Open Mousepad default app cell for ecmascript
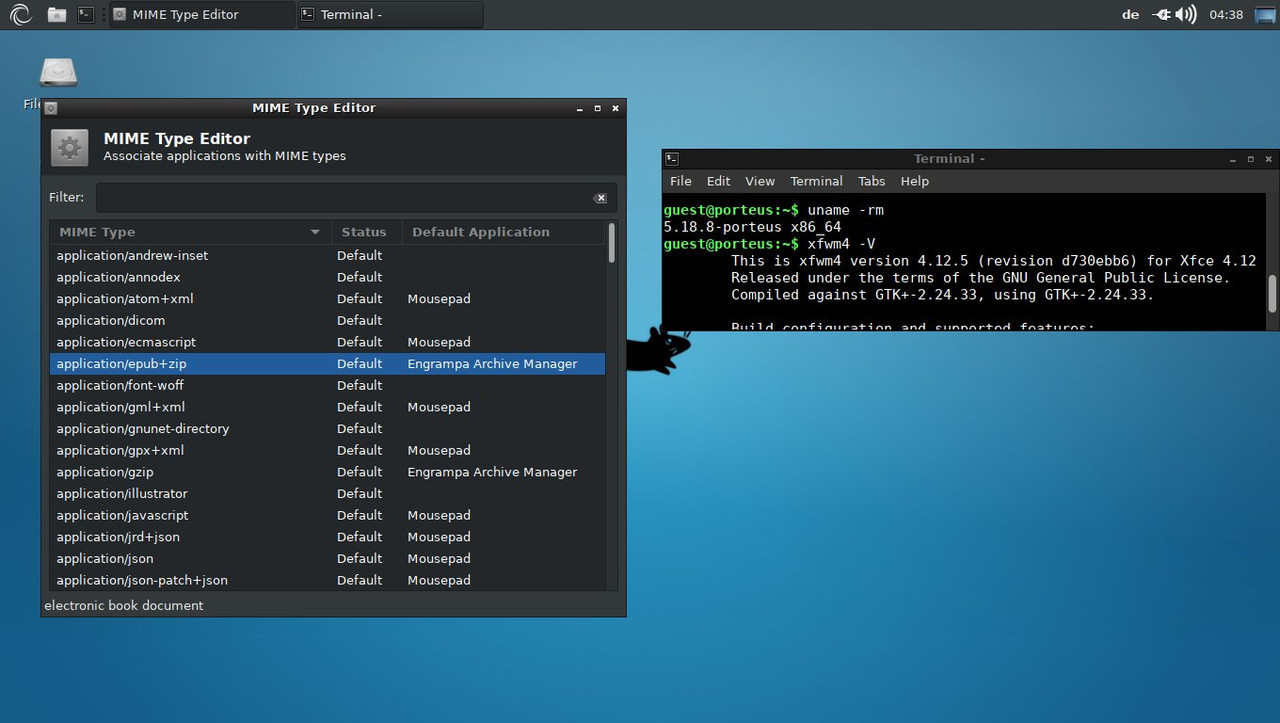The height and width of the screenshot is (723, 1280). click(x=439, y=342)
